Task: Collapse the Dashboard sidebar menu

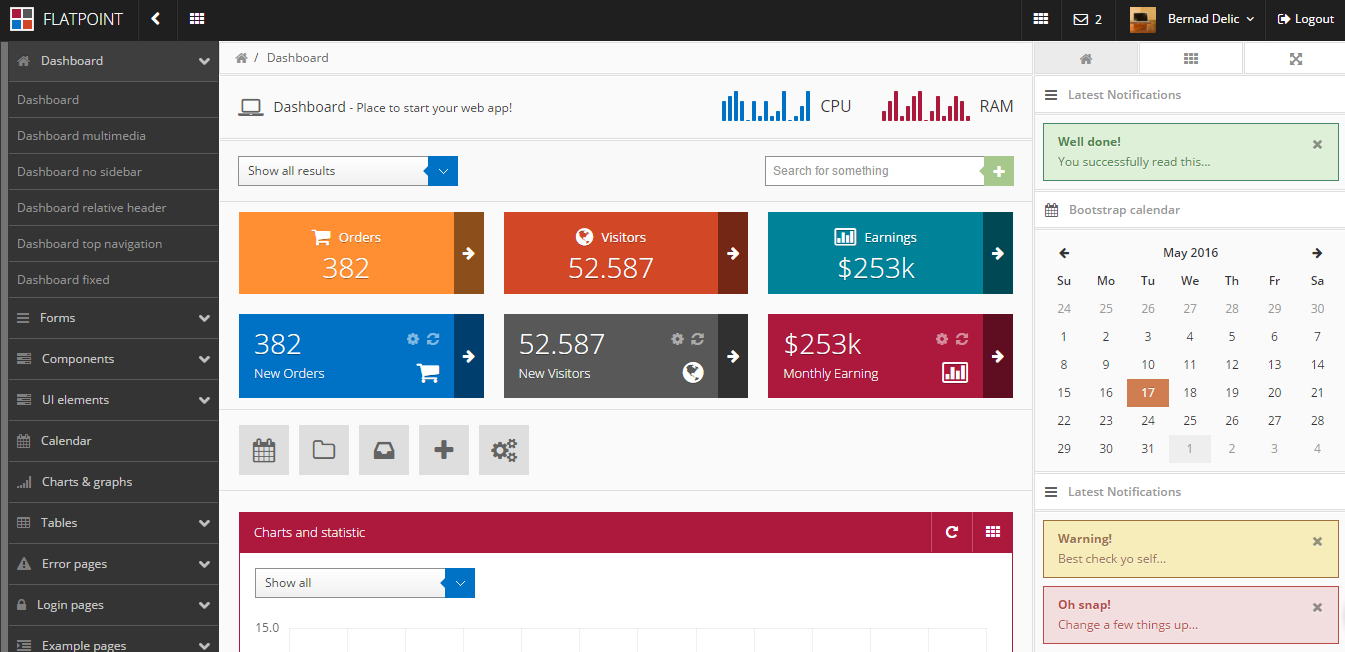Action: point(113,61)
